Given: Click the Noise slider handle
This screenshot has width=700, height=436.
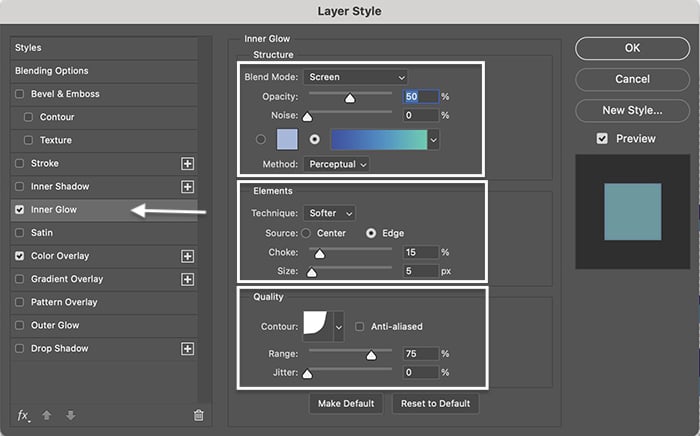Looking at the screenshot, I should tap(307, 117).
